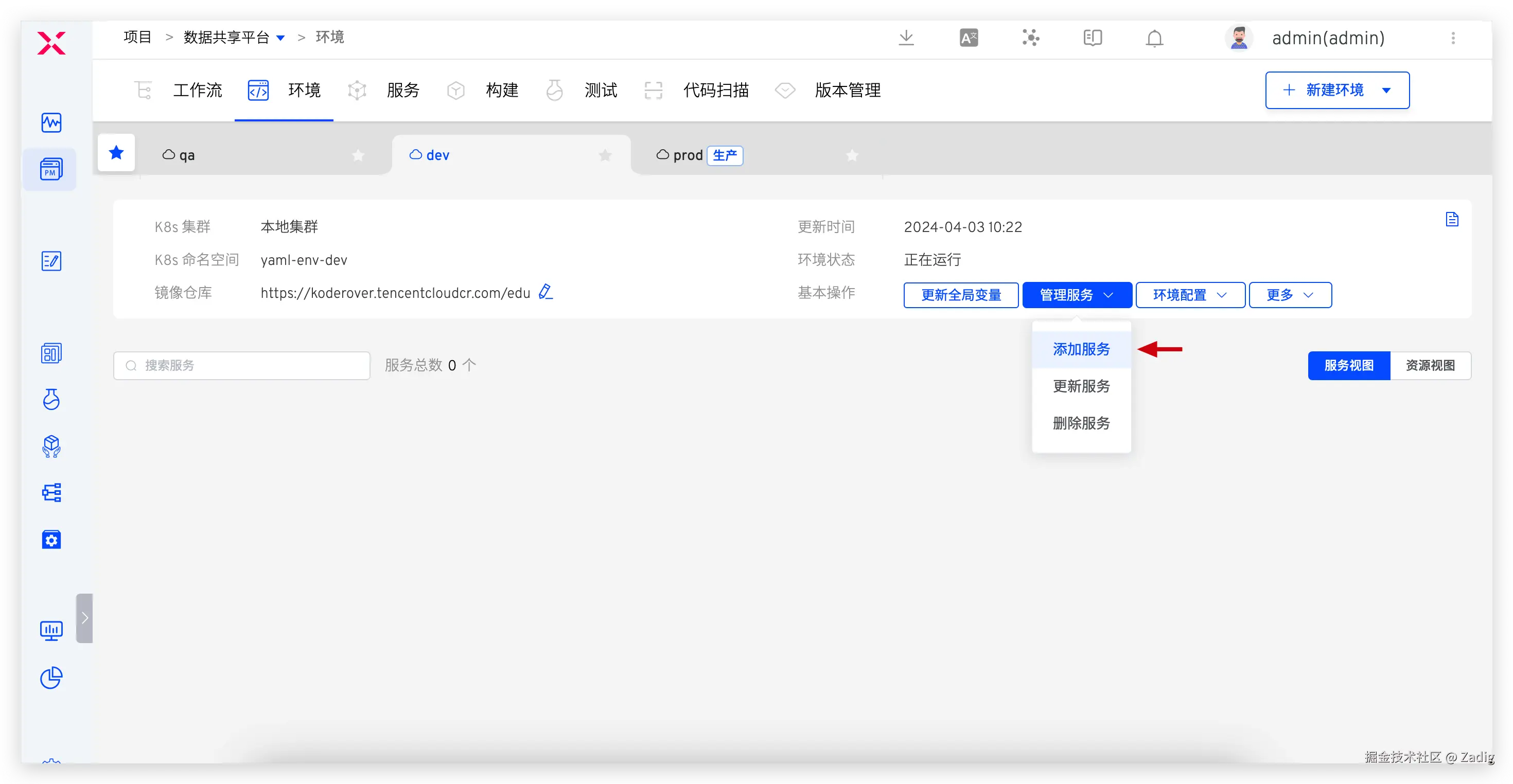Screen dimensions: 1513x784
Task: Click the download icon in header
Action: [x=906, y=38]
